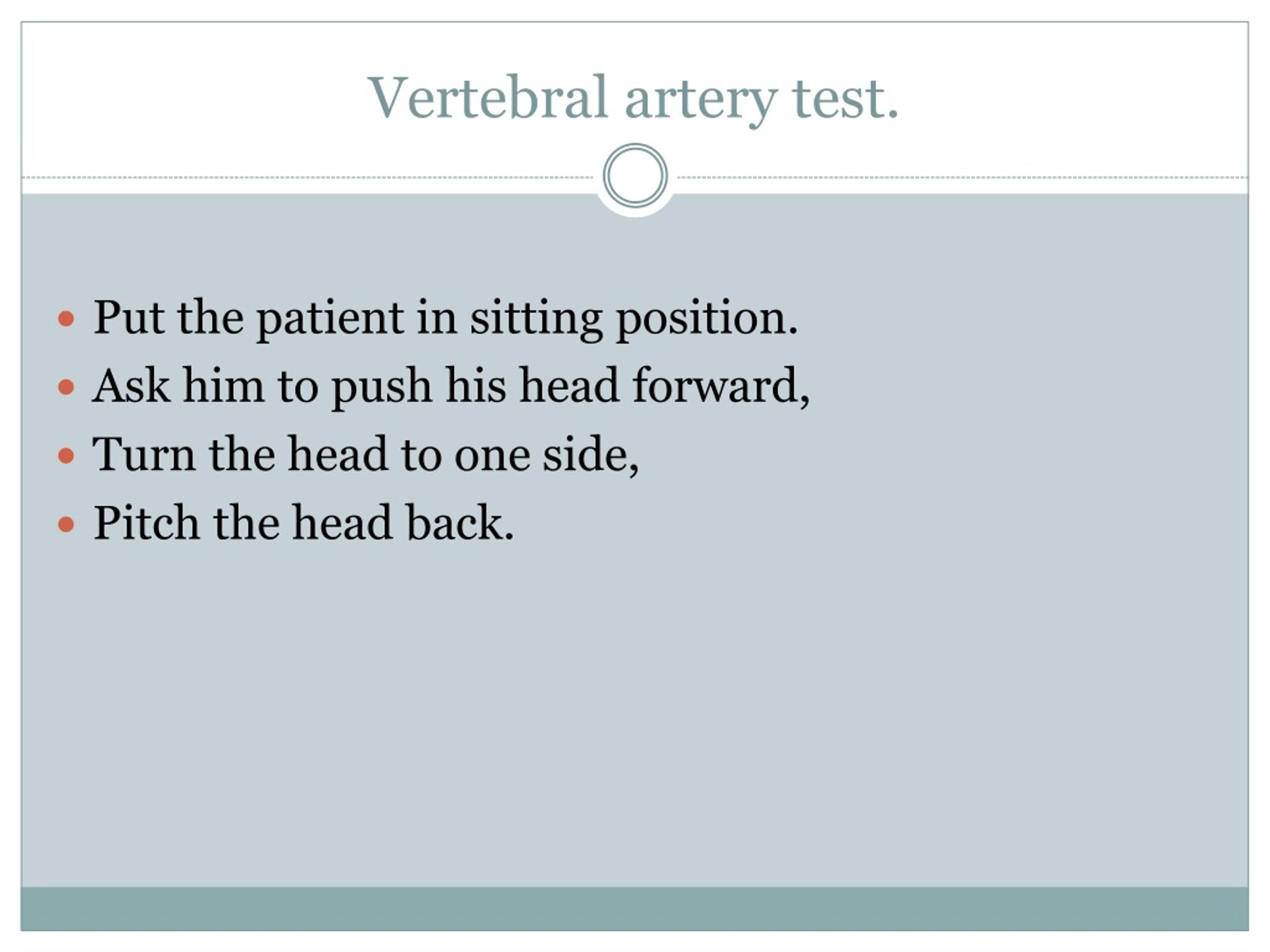The width and height of the screenshot is (1270, 952).
Task: Click the word "Pitch" in the last bullet
Action: coord(146,523)
